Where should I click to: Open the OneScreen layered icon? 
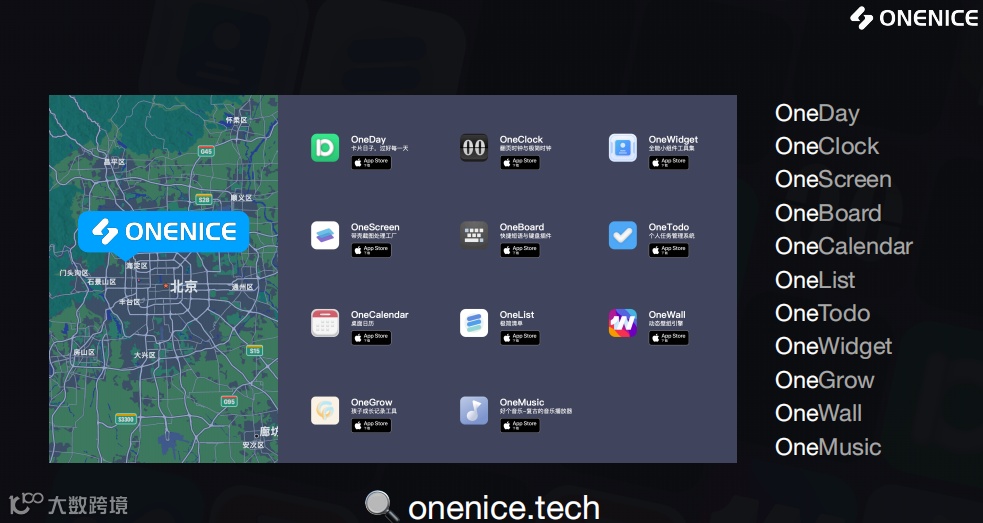point(325,235)
